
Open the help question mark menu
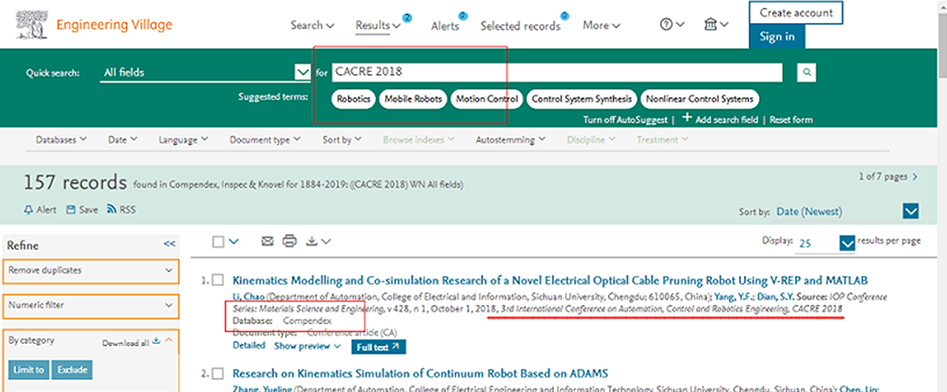[x=672, y=25]
